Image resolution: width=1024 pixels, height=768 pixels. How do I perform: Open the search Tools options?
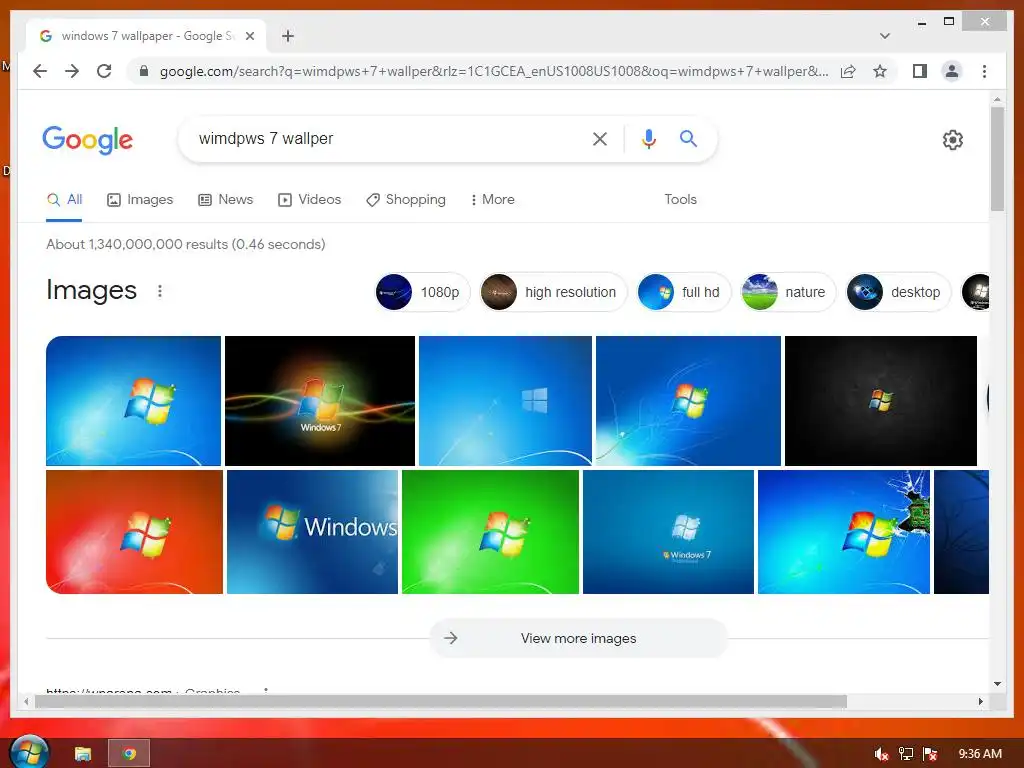pyautogui.click(x=680, y=200)
